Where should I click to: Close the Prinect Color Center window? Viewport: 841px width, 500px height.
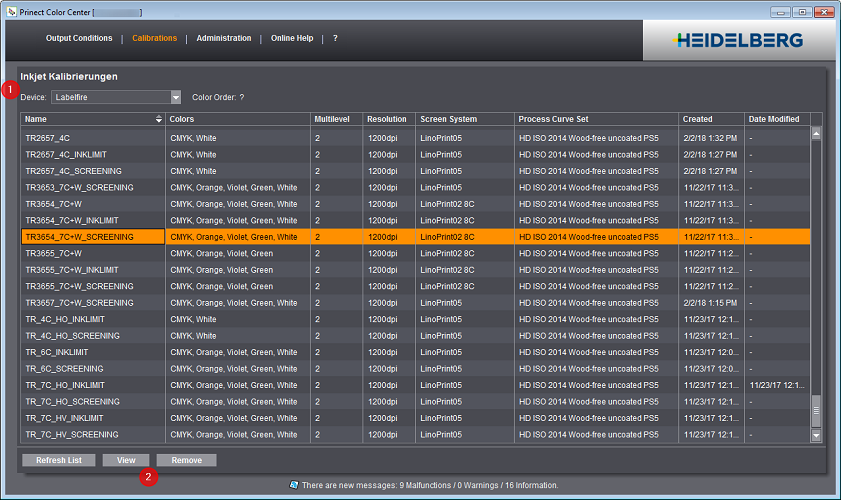(824, 12)
